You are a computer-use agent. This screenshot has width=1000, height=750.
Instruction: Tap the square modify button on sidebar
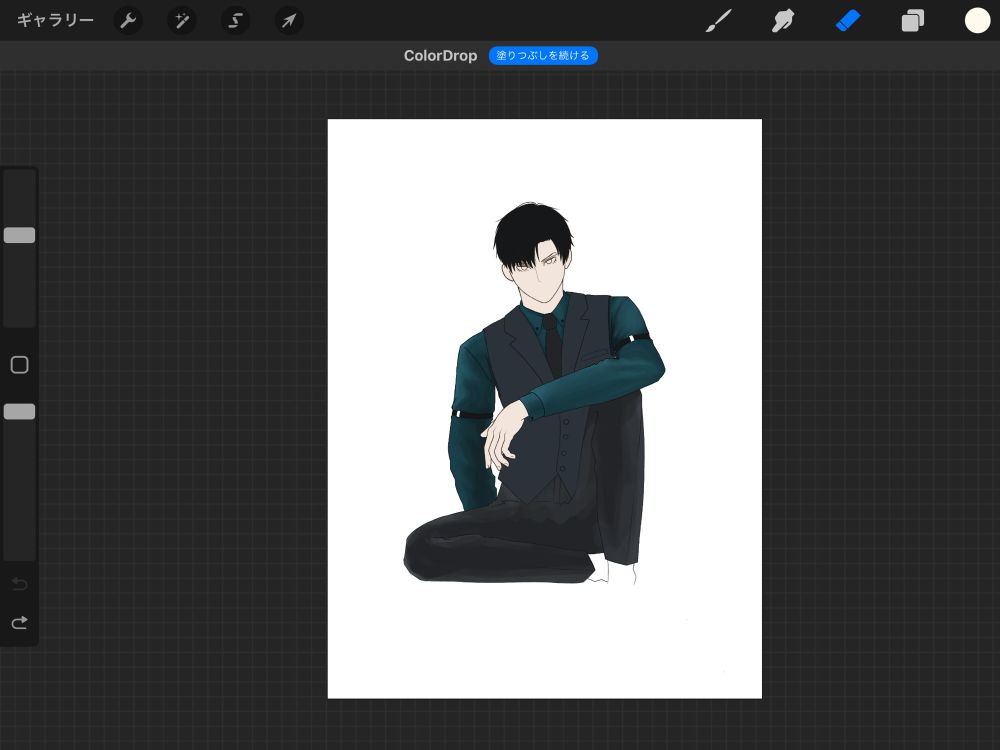click(x=20, y=365)
